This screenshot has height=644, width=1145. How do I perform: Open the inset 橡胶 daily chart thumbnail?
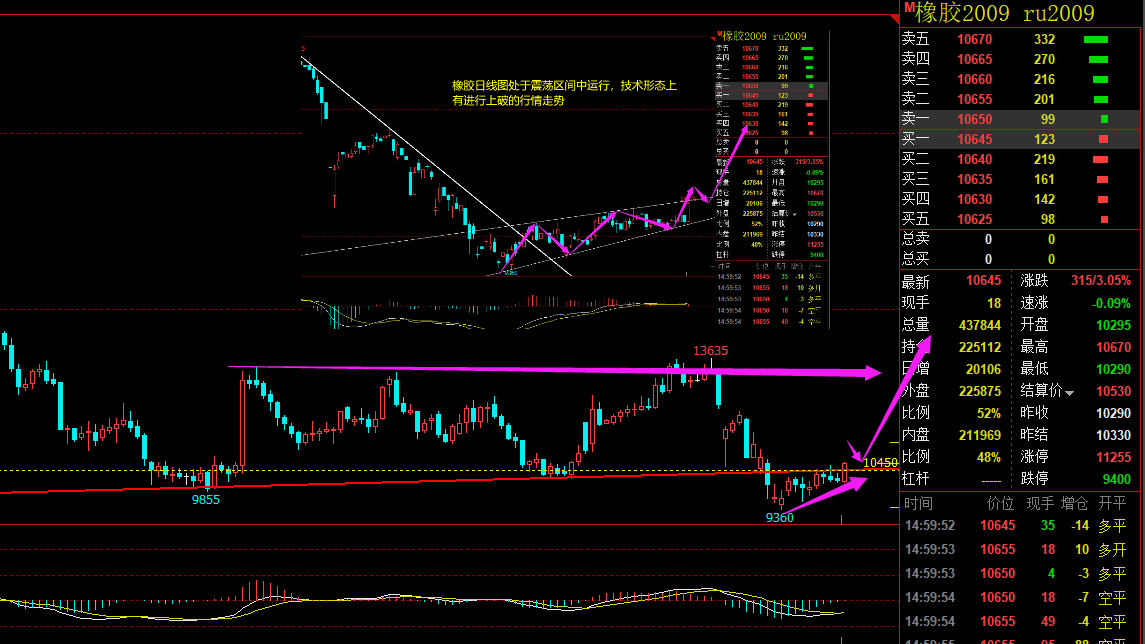pyautogui.click(x=565, y=180)
